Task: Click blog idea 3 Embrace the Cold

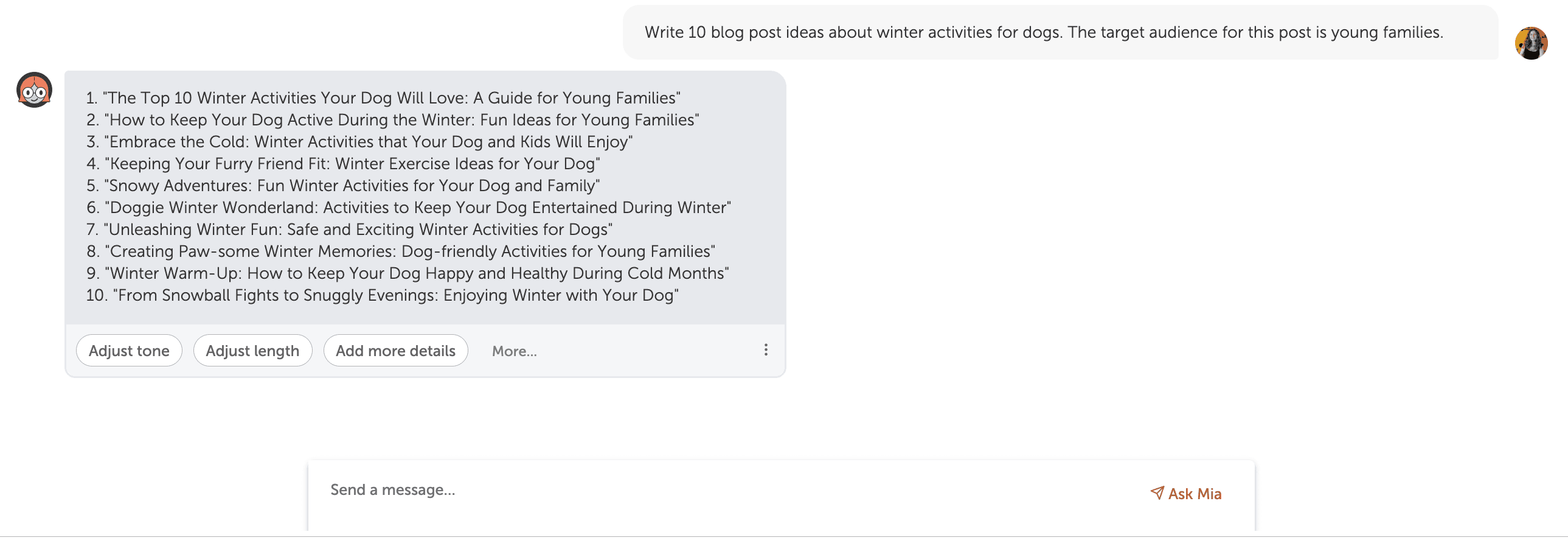Action: click(359, 142)
